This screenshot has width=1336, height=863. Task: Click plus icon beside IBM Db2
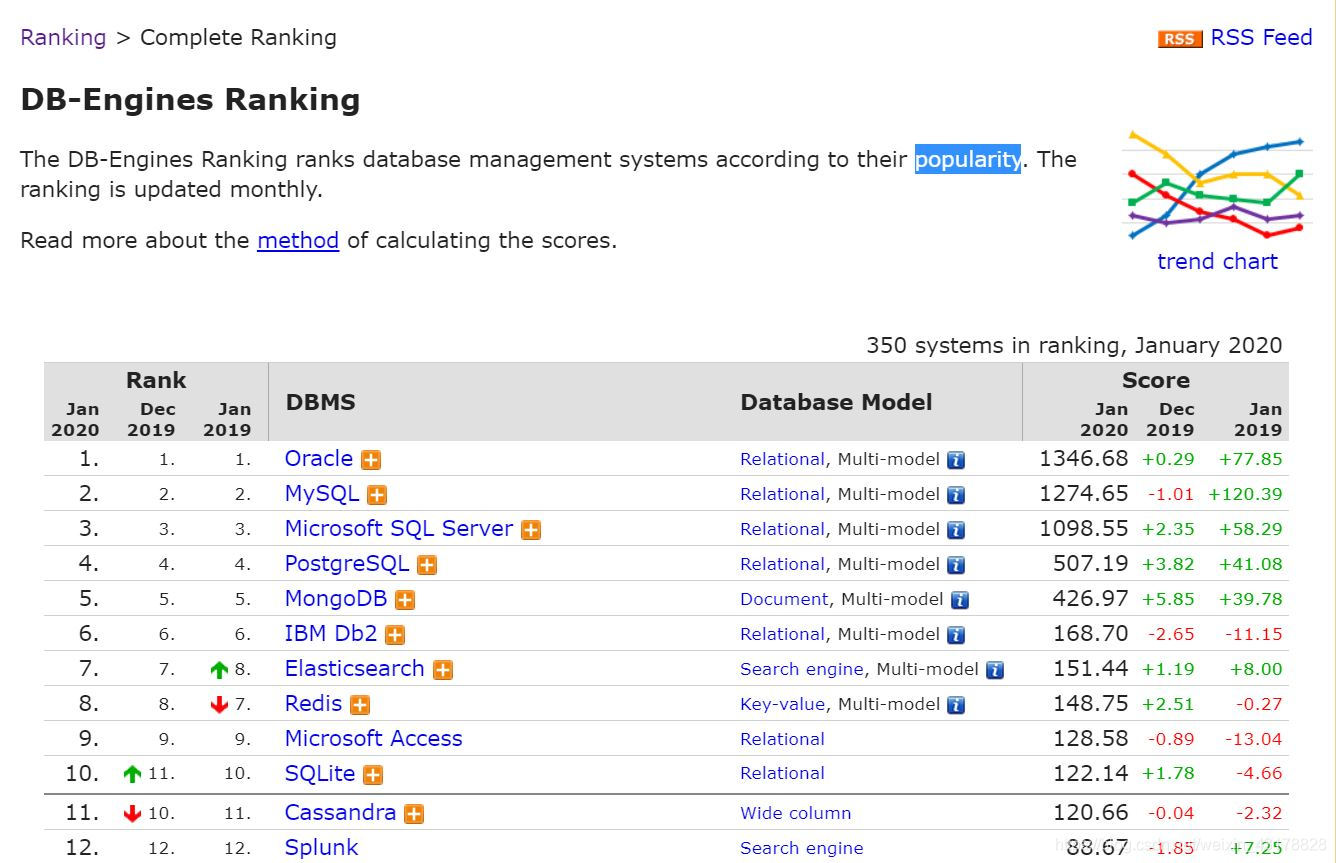(x=395, y=635)
